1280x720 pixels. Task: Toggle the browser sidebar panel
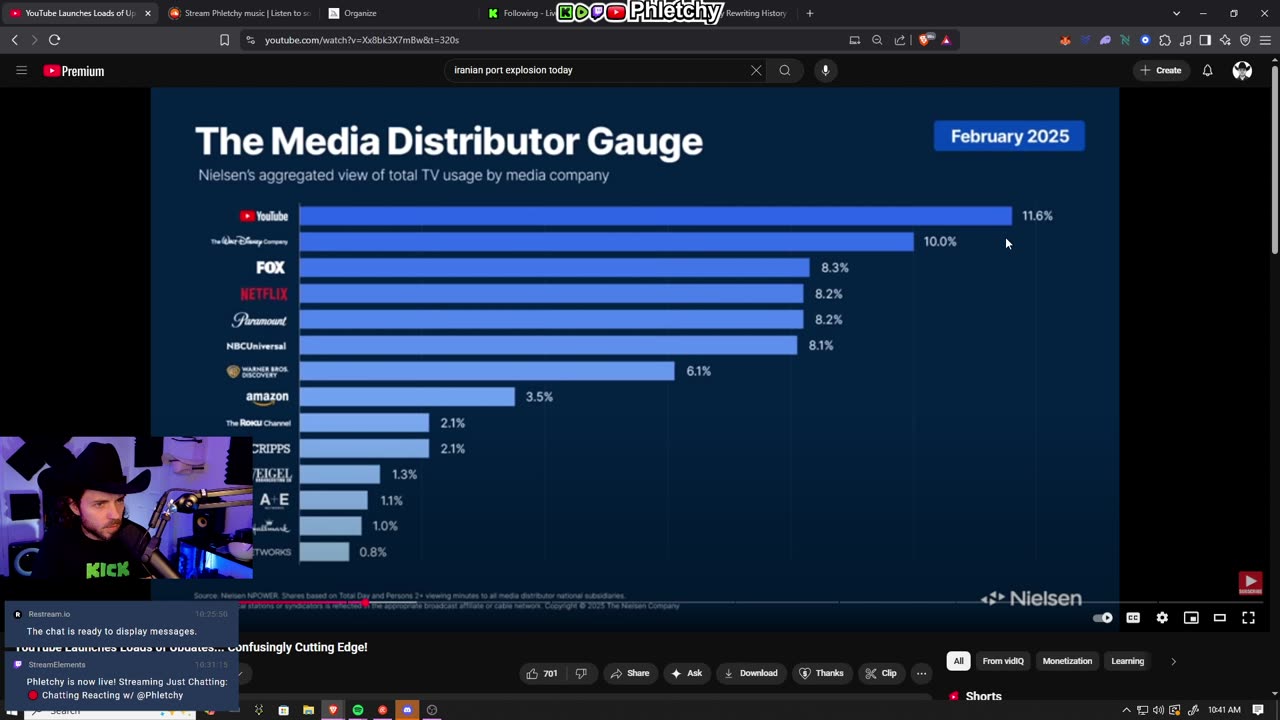1205,40
